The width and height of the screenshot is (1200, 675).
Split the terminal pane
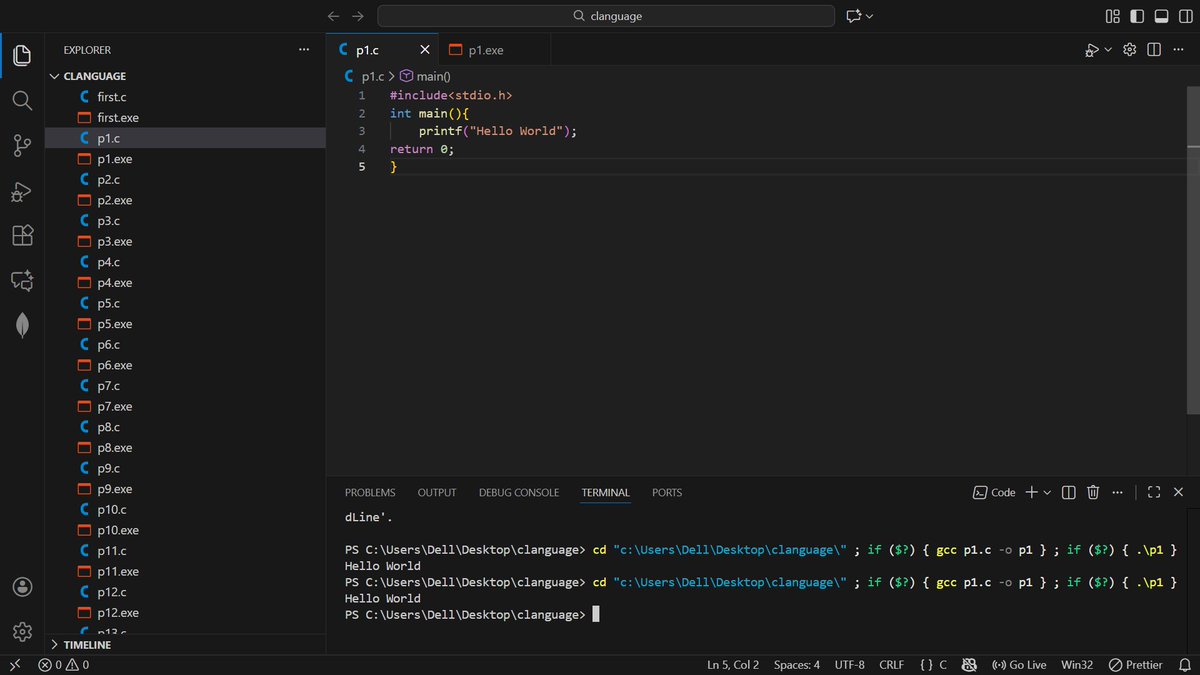pyautogui.click(x=1068, y=492)
